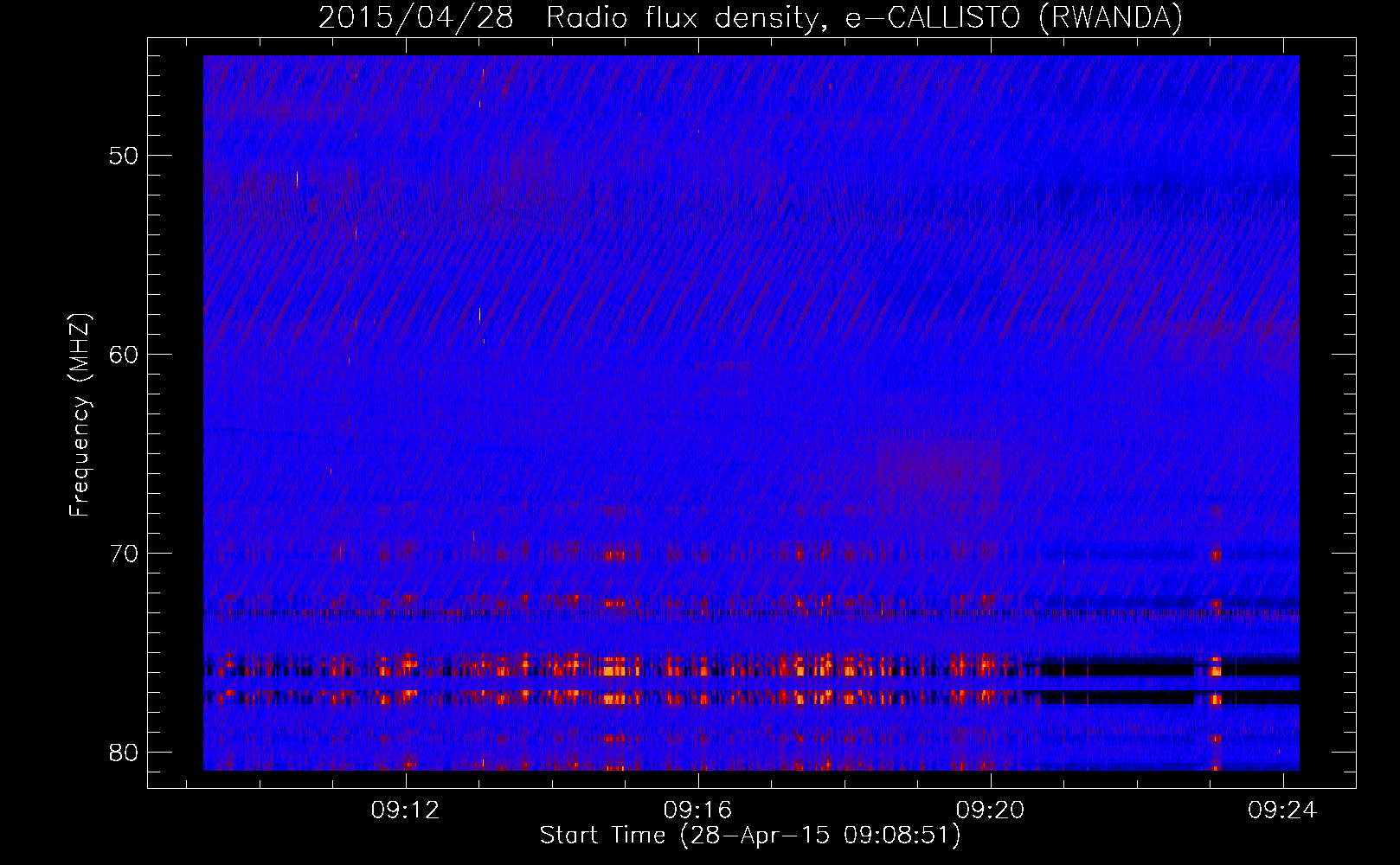Image resolution: width=1400 pixels, height=865 pixels.
Task: Click the 60 frequency tick label
Action: (x=125, y=356)
